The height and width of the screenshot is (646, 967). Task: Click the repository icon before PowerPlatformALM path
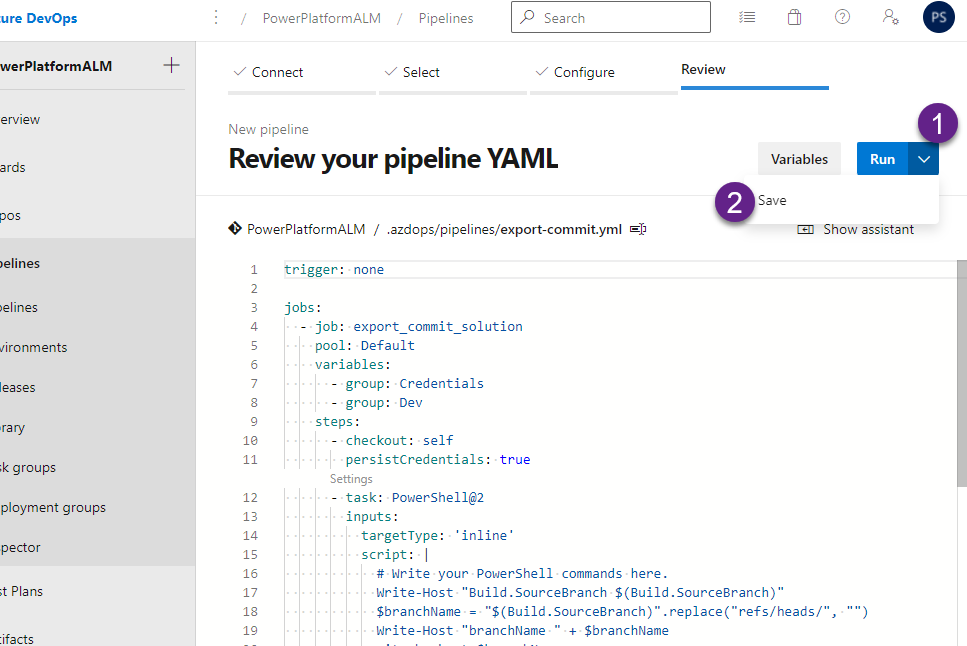click(235, 229)
